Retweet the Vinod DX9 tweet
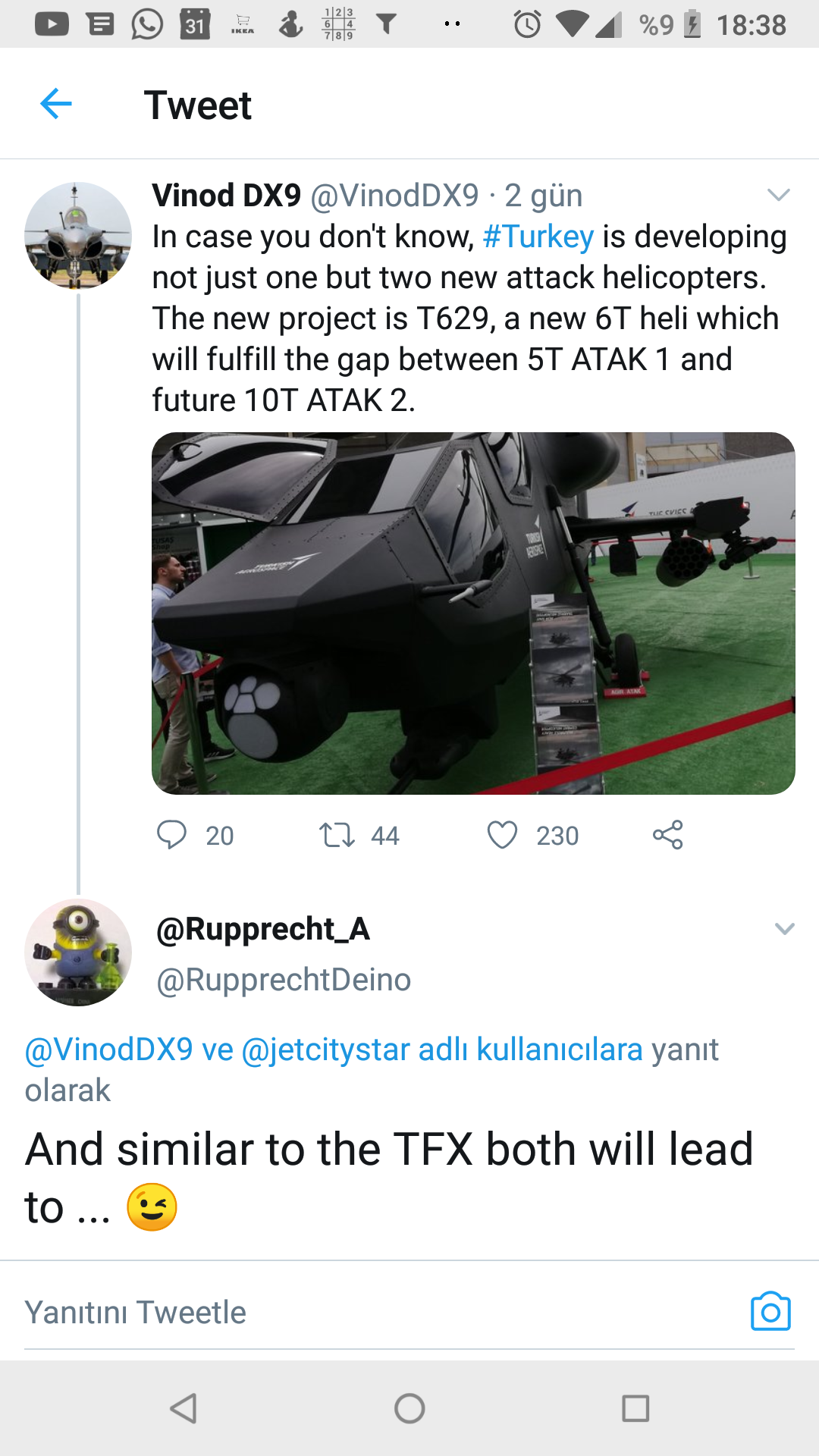Screen dimensions: 819x1456 pyautogui.click(x=337, y=835)
